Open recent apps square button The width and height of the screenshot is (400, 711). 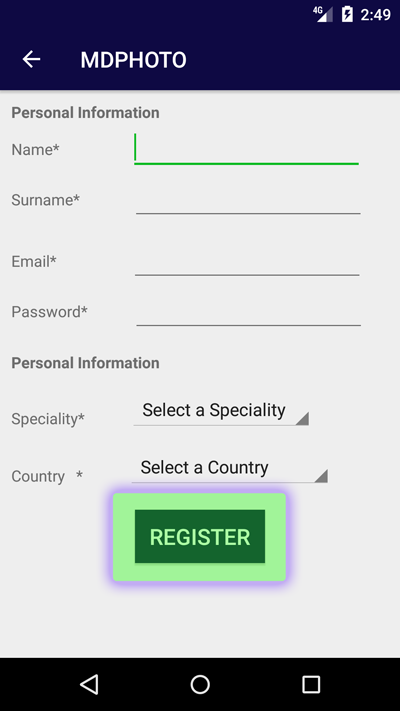click(x=311, y=684)
